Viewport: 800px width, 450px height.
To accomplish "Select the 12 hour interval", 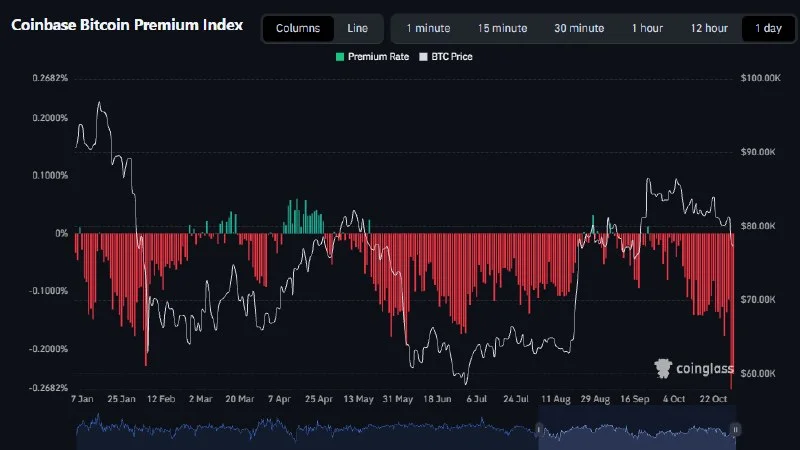I will tap(709, 29).
